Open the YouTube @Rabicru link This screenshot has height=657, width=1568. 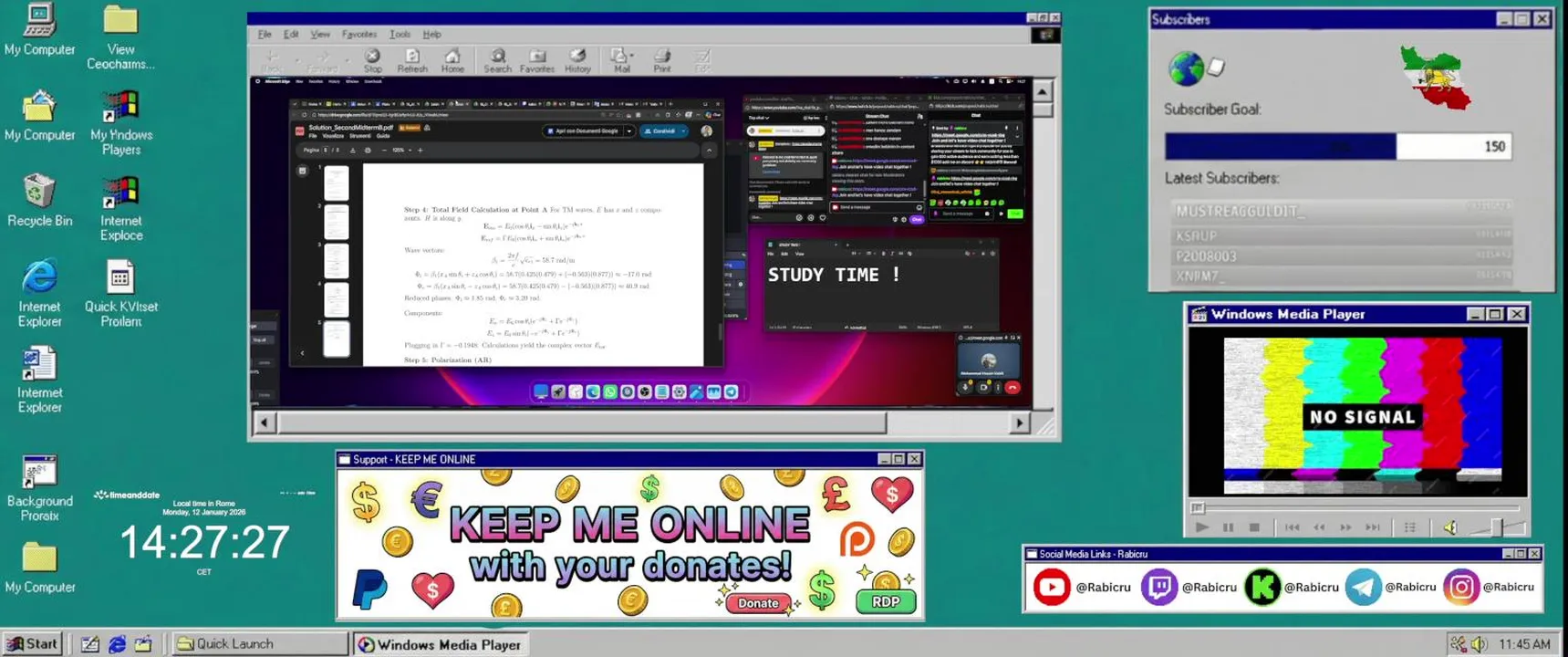[x=1082, y=587]
